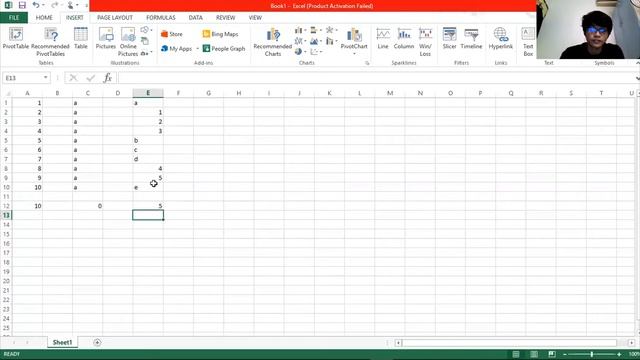Insert a column chart
This screenshot has width=640, height=360.
300,30
